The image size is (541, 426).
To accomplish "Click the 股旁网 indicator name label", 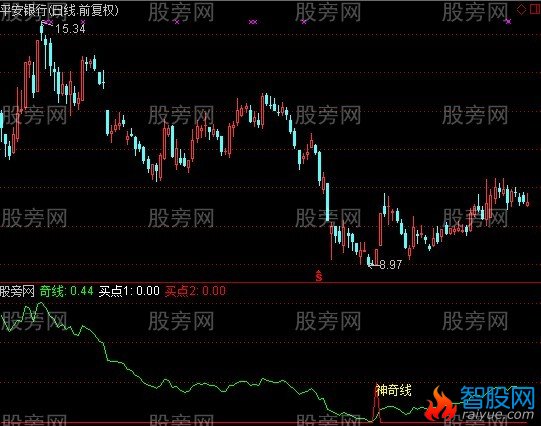I will (x=17, y=291).
